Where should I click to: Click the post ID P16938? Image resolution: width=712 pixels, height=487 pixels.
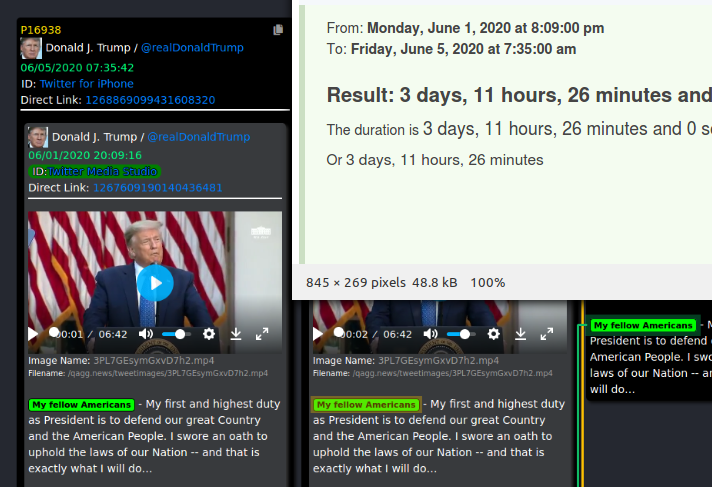click(x=40, y=31)
